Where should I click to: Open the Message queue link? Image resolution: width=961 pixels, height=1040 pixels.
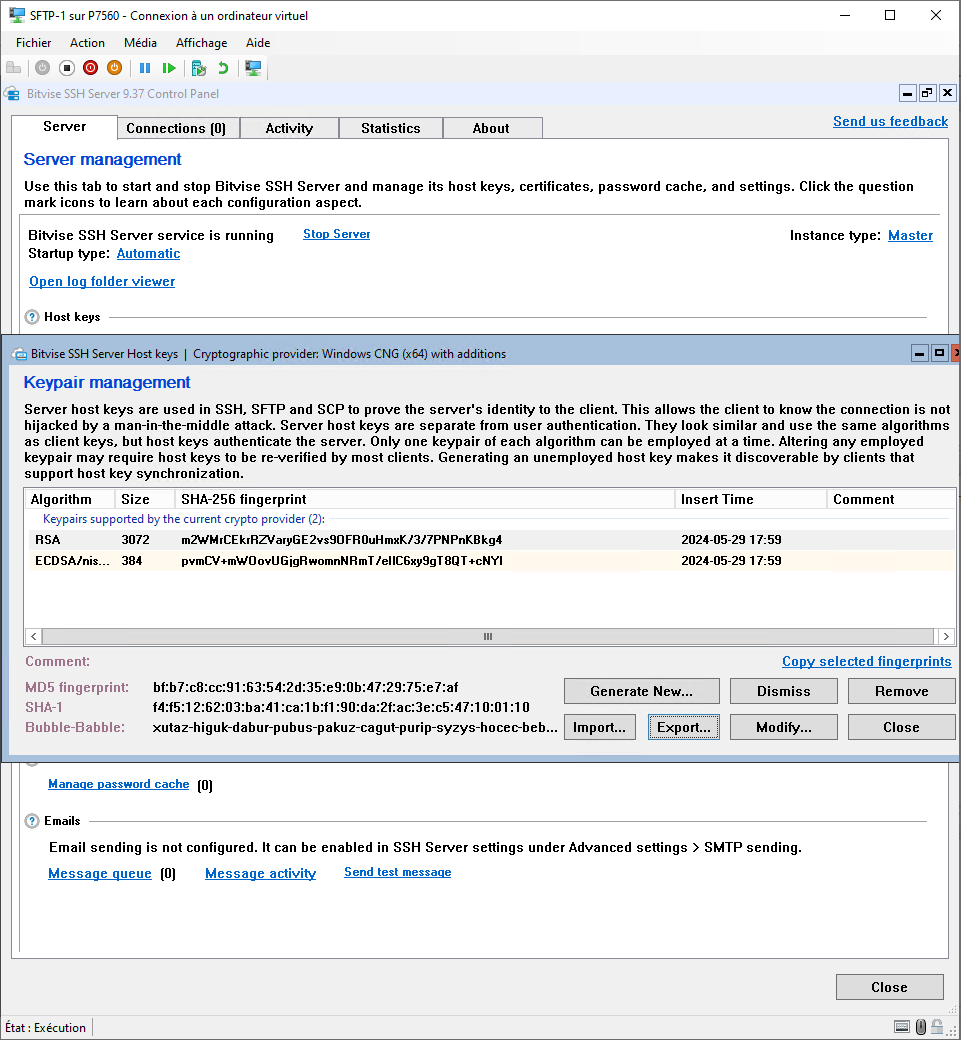point(99,874)
